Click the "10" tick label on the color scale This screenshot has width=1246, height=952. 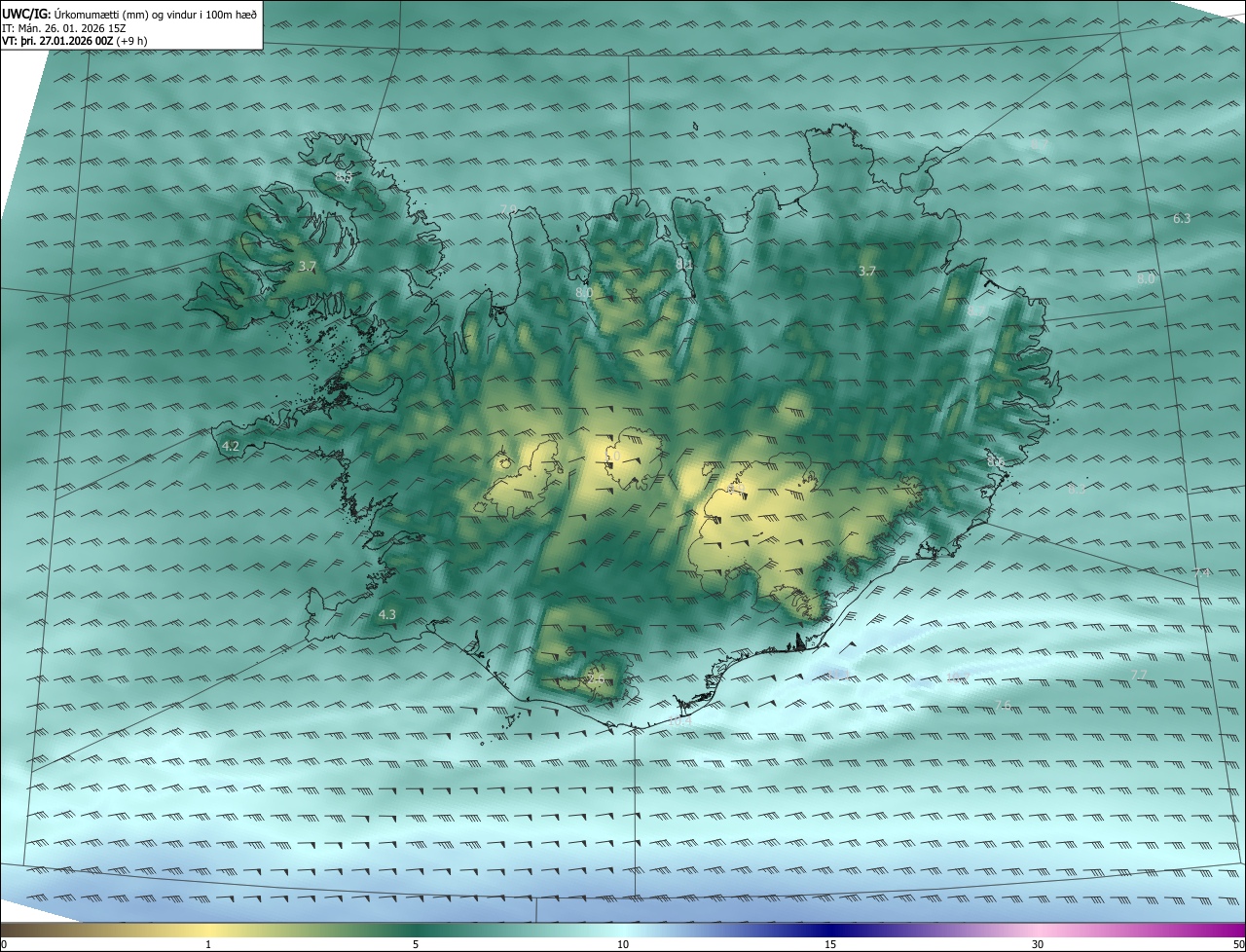tap(623, 944)
